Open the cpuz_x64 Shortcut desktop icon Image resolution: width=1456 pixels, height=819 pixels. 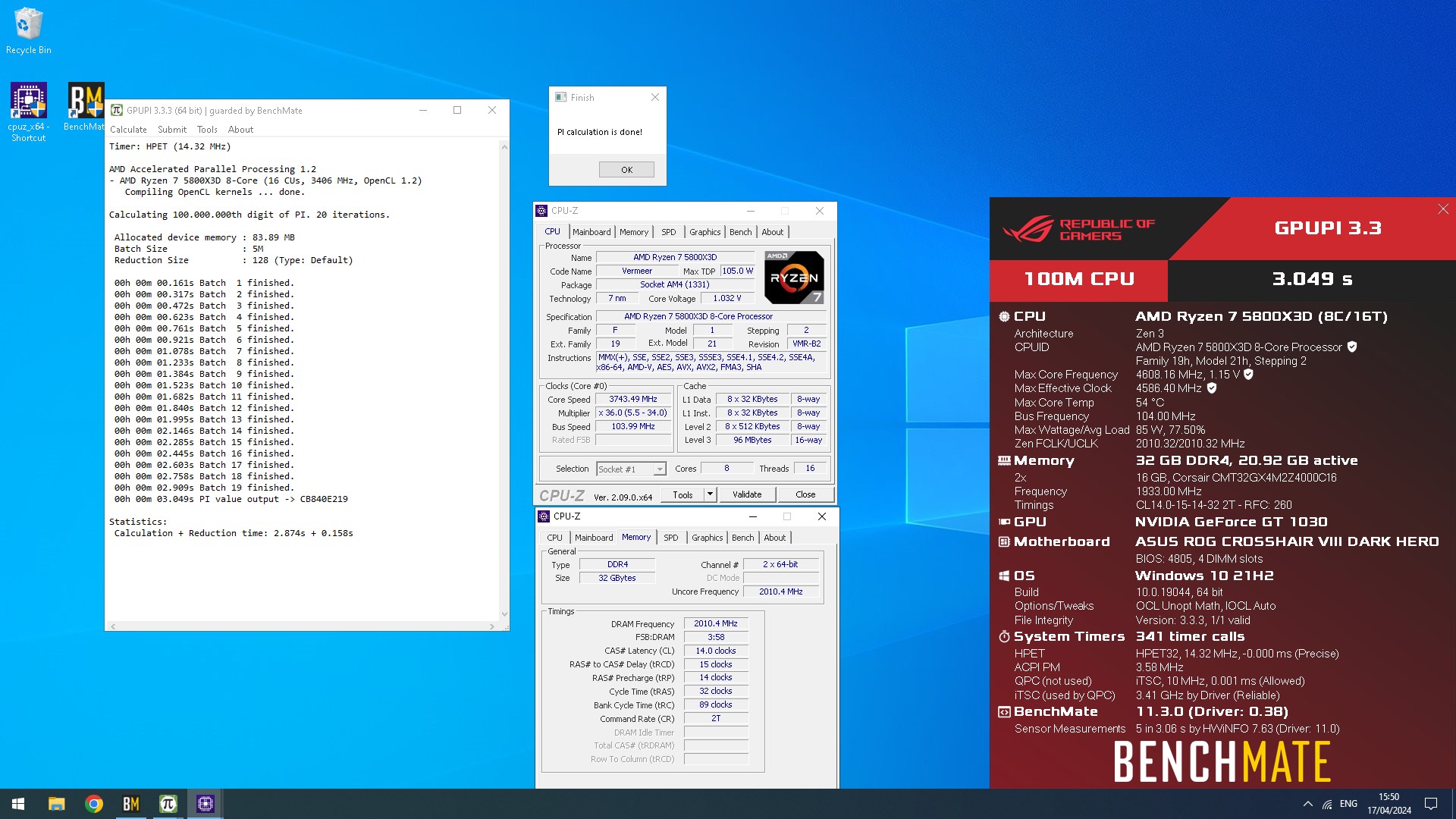coord(28,112)
